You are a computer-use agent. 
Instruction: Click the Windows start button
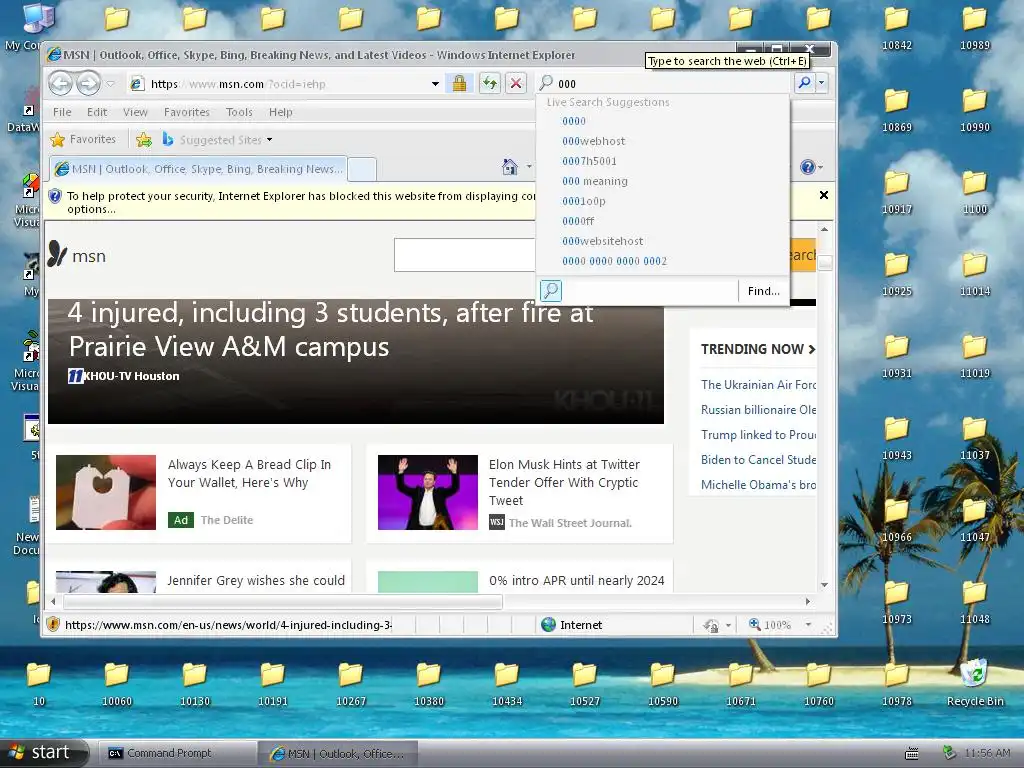pyautogui.click(x=43, y=753)
